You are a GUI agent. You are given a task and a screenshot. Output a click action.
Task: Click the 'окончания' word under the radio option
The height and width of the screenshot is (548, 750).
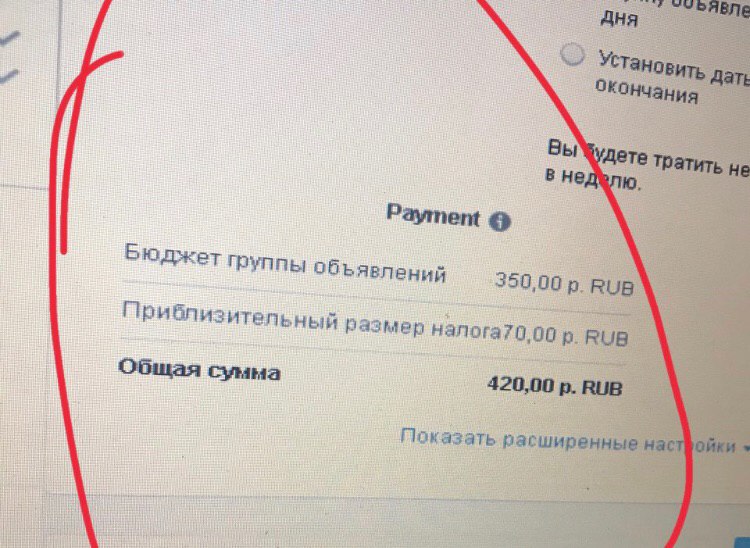(x=647, y=91)
